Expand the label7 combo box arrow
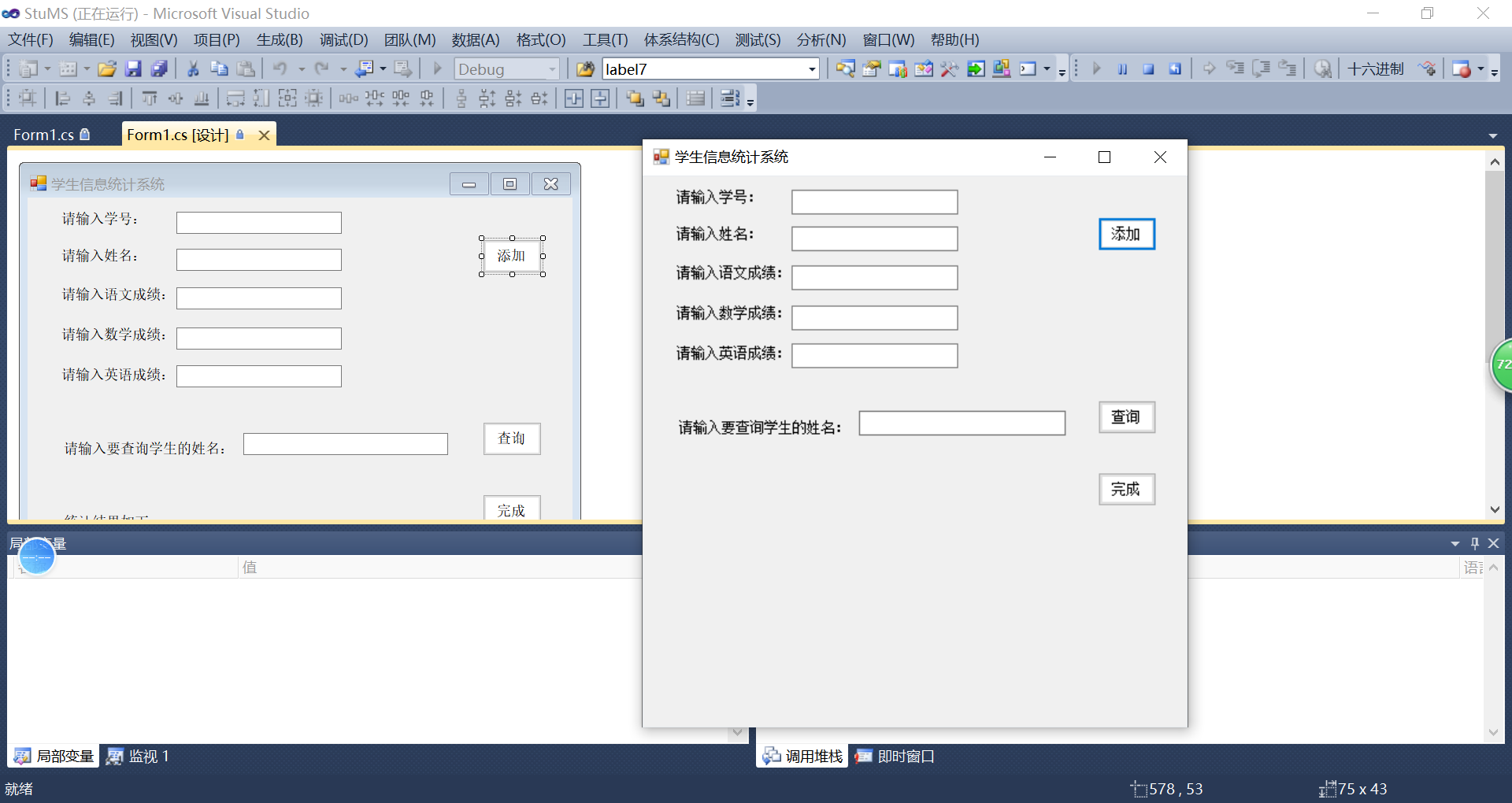The height and width of the screenshot is (803, 1512). click(811, 68)
